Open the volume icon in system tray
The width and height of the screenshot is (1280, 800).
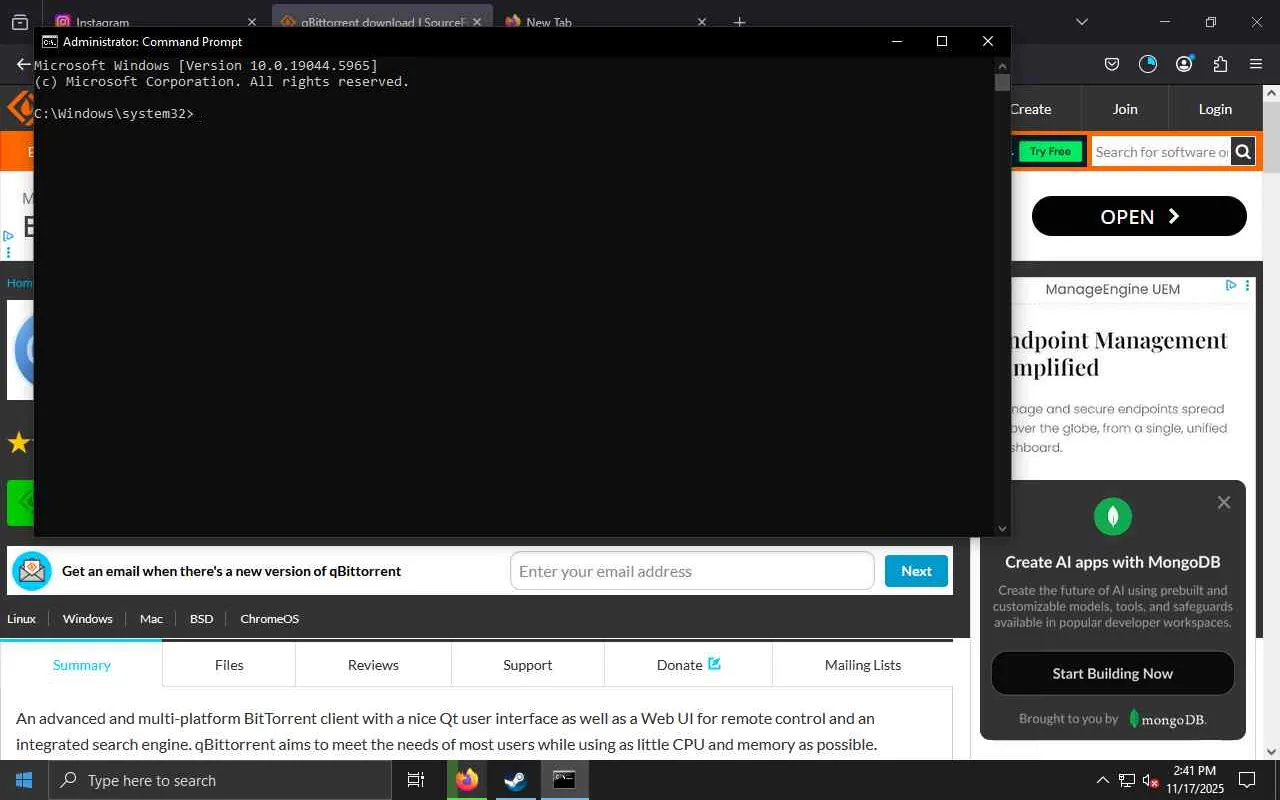click(1150, 780)
